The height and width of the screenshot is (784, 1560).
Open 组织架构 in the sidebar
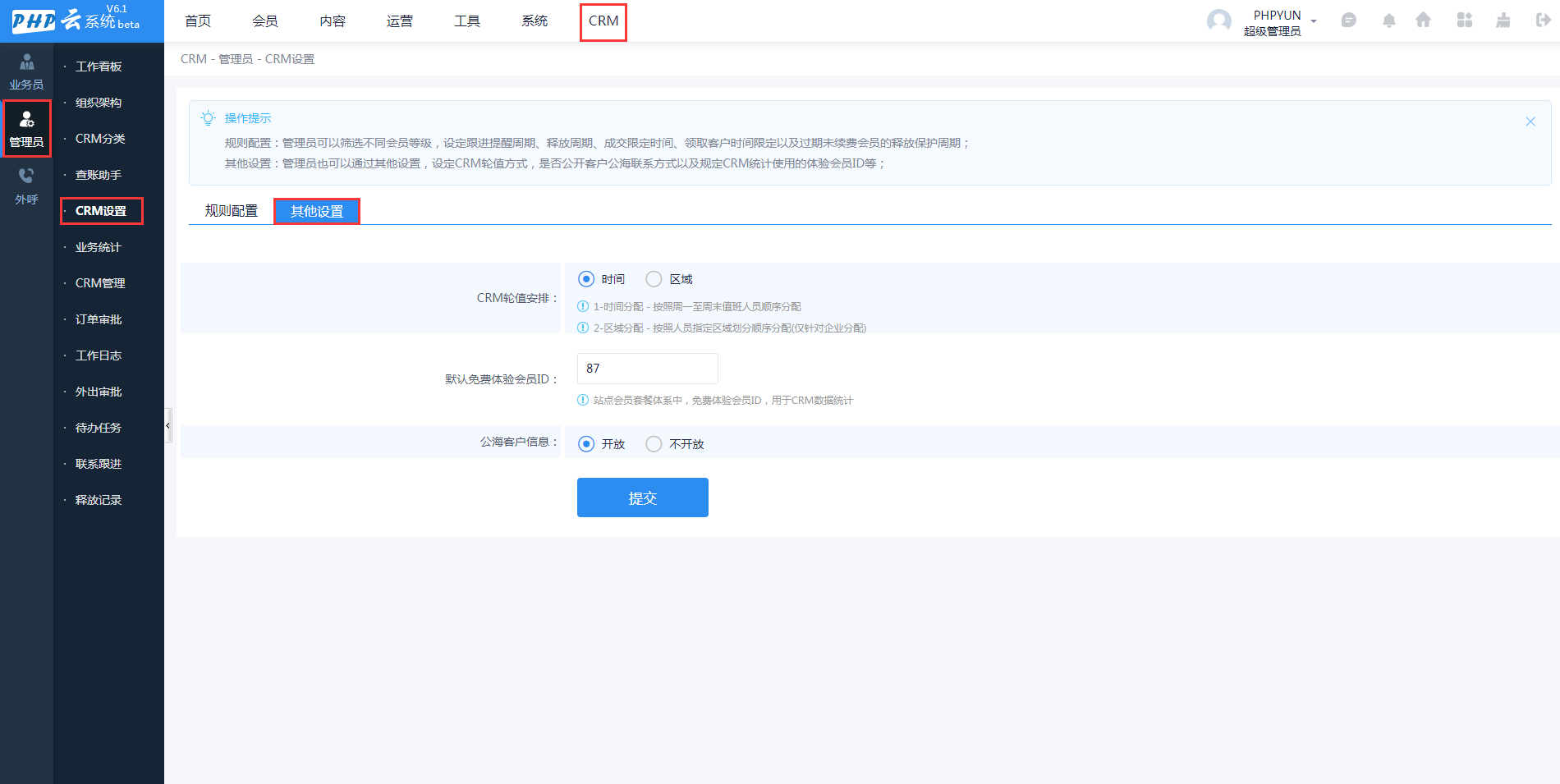pyautogui.click(x=99, y=103)
